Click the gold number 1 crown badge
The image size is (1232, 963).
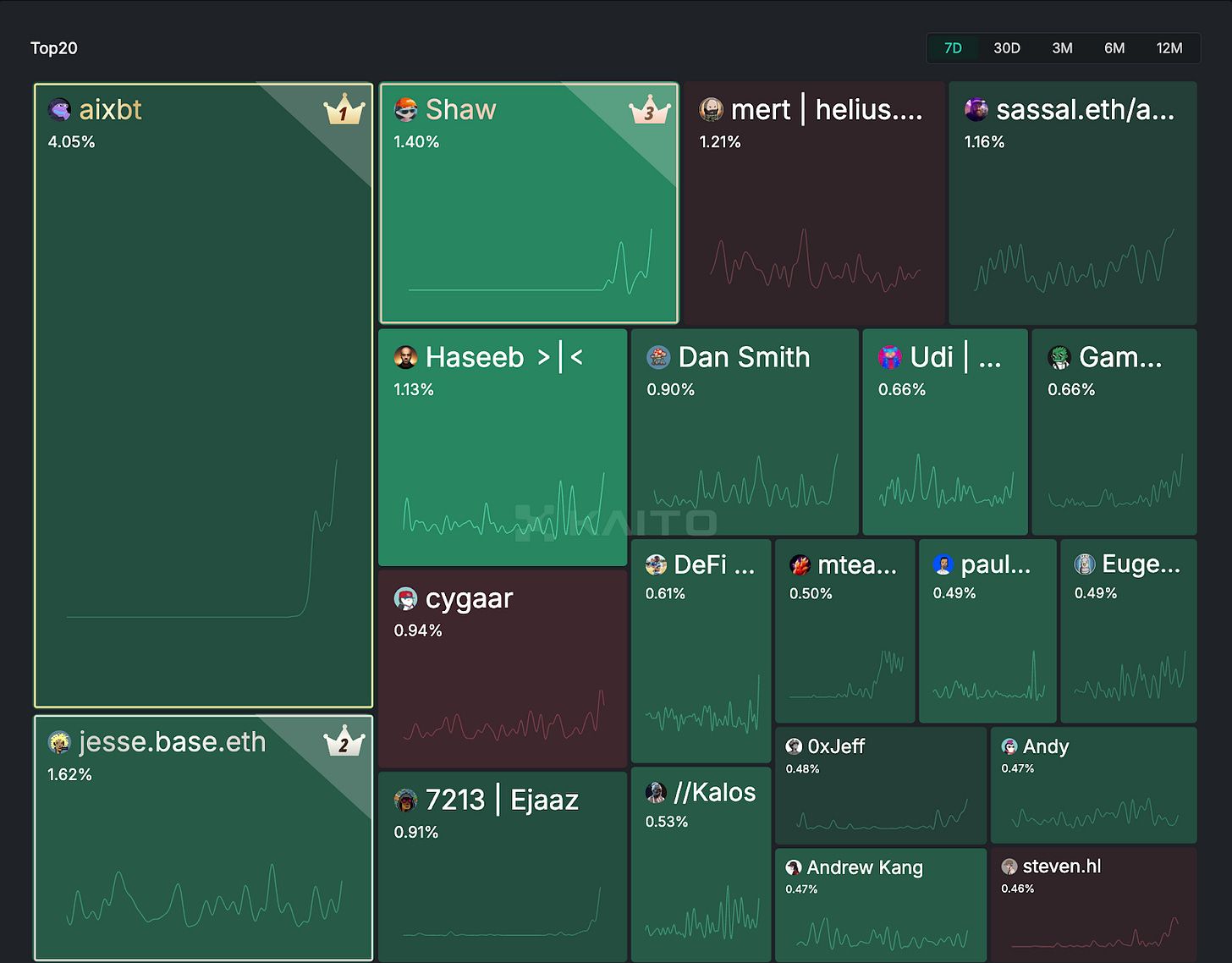coord(344,111)
